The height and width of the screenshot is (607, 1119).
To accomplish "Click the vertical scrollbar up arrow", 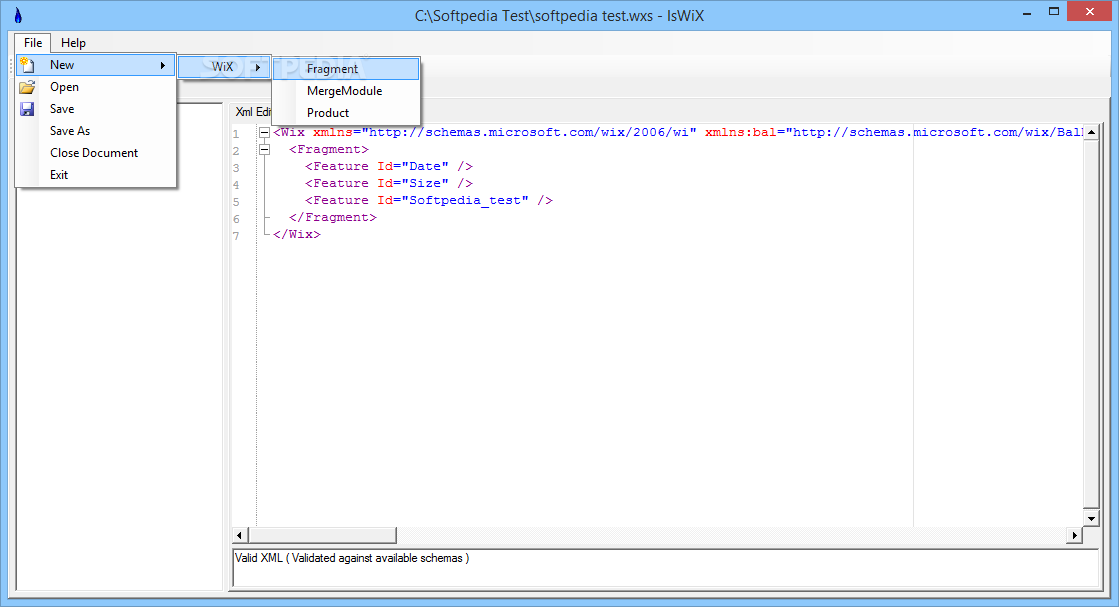I will [1091, 133].
